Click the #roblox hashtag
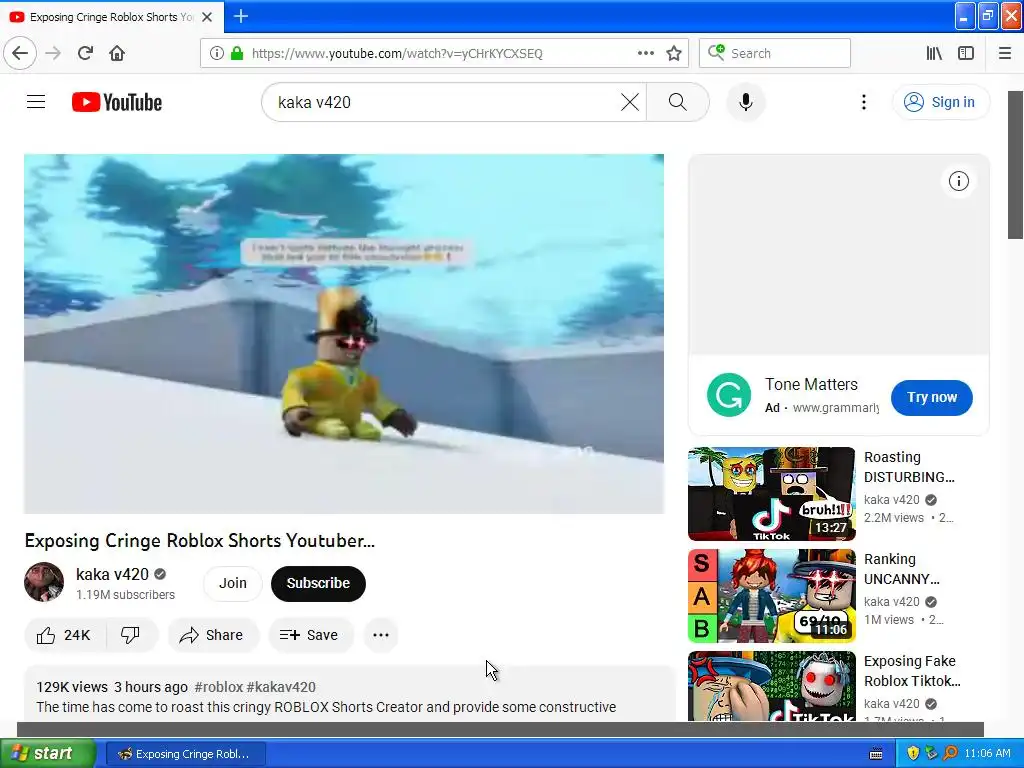Viewport: 1024px width, 768px height. pos(219,687)
